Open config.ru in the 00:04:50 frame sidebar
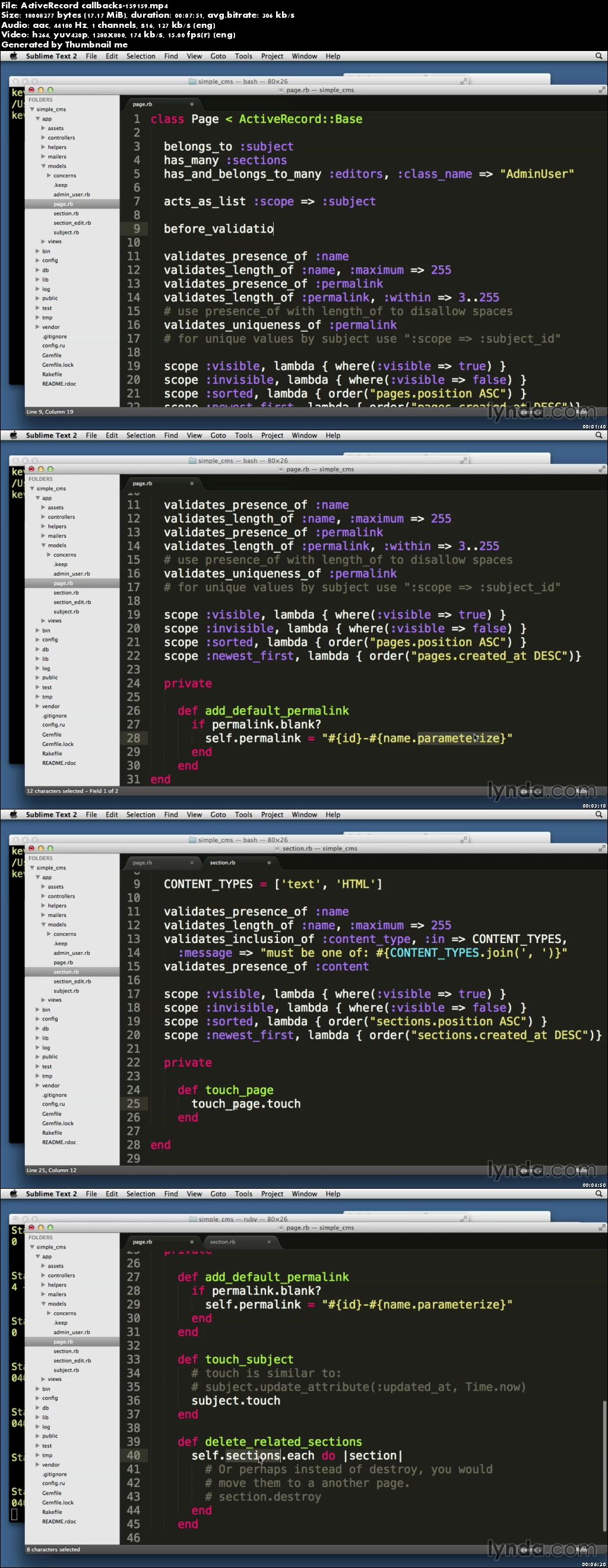This screenshot has height=1568, width=608. pos(53,1104)
